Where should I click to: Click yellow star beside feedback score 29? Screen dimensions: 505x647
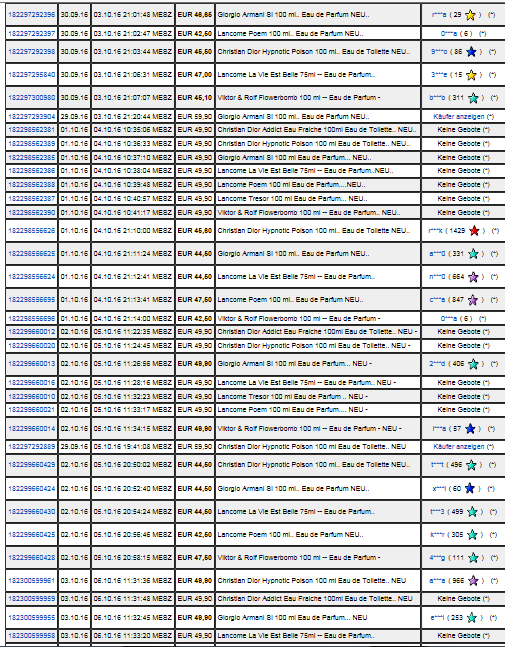click(470, 15)
